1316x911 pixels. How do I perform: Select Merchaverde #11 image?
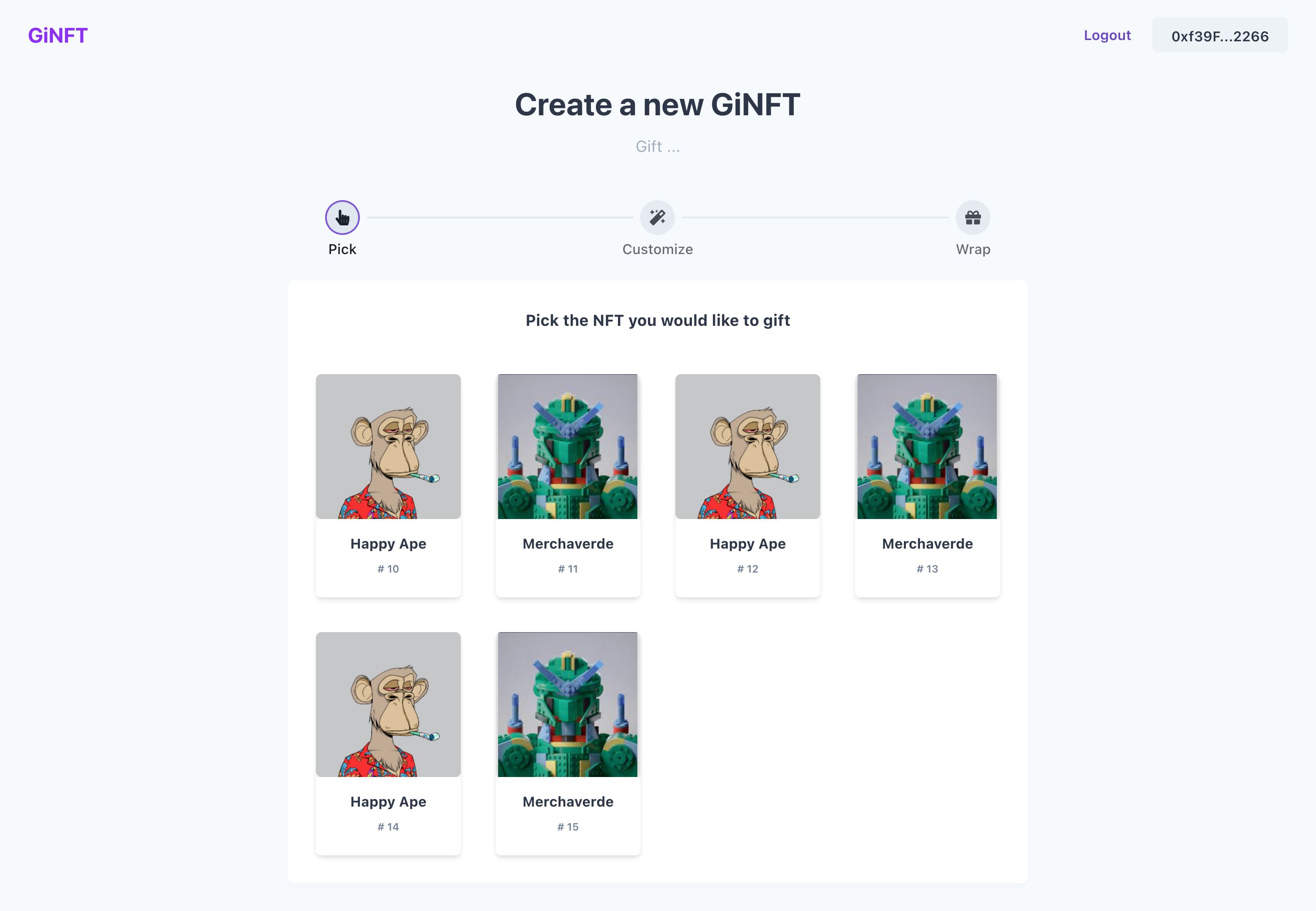pyautogui.click(x=567, y=446)
